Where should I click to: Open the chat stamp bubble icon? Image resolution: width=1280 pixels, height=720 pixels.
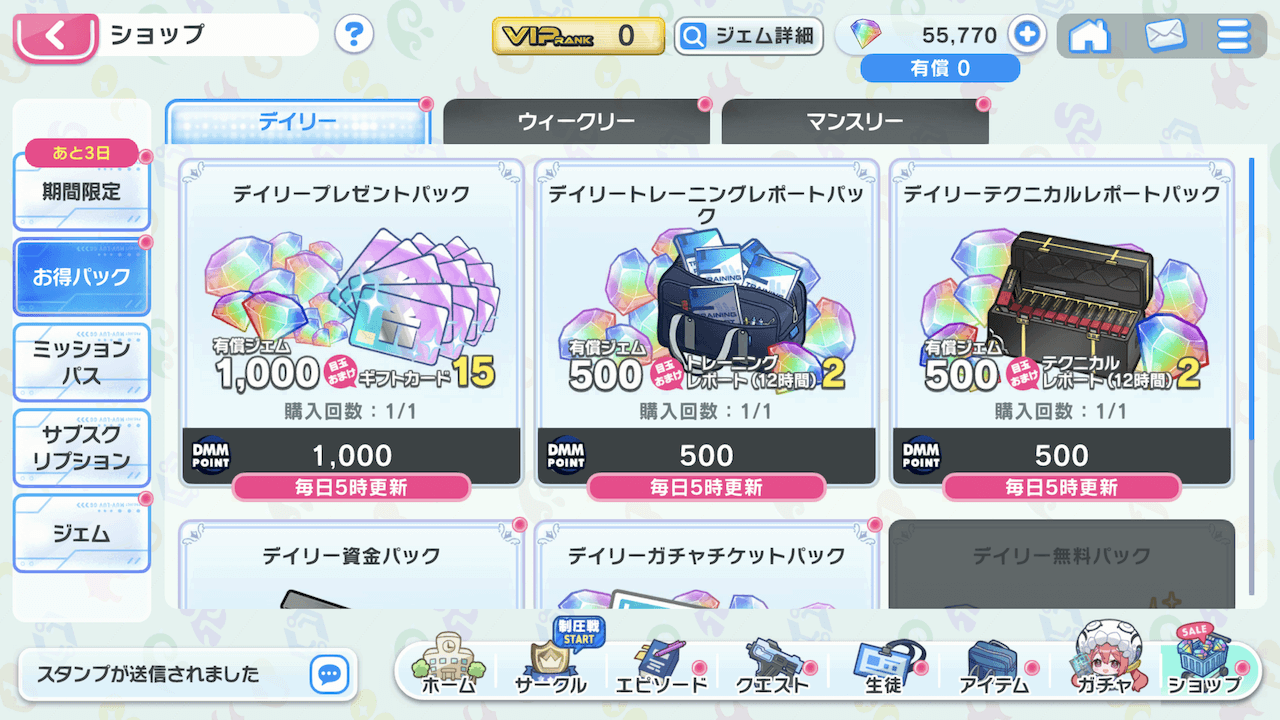[328, 674]
